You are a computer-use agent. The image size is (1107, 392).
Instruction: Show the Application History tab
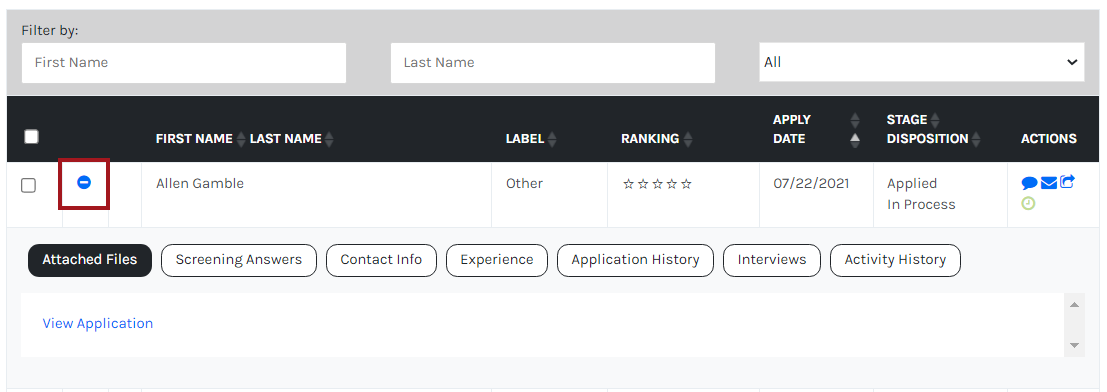[635, 260]
